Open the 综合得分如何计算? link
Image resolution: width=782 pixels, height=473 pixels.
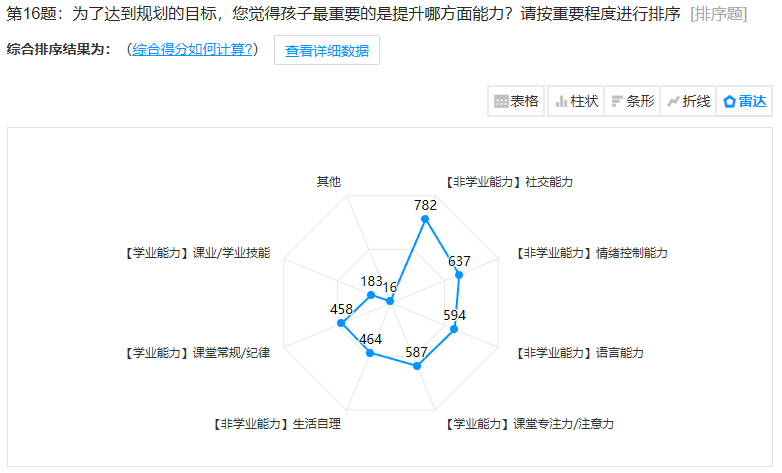[x=192, y=49]
